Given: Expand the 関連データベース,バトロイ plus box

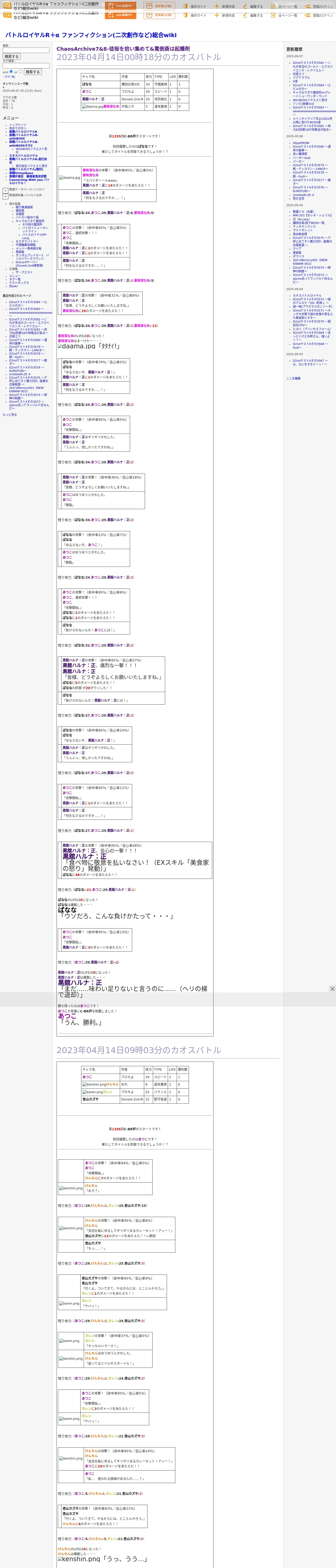Looking at the screenshot, I should 5,190.
